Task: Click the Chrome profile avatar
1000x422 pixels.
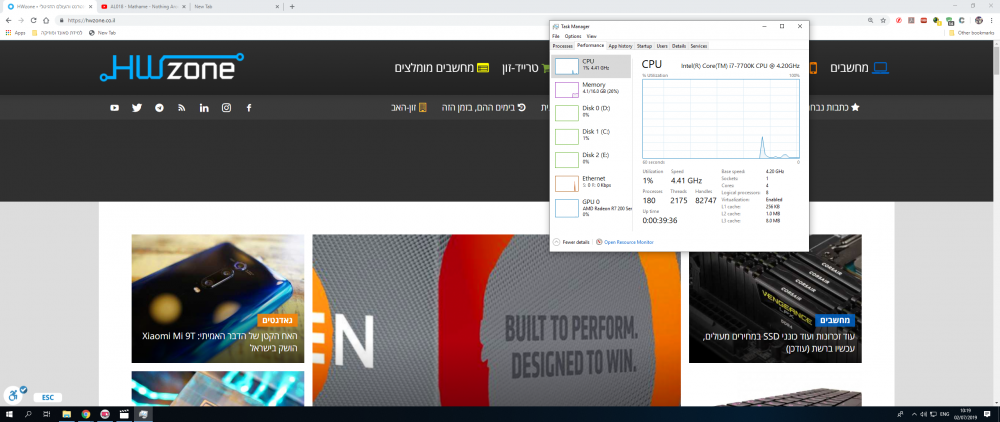Action: point(979,20)
